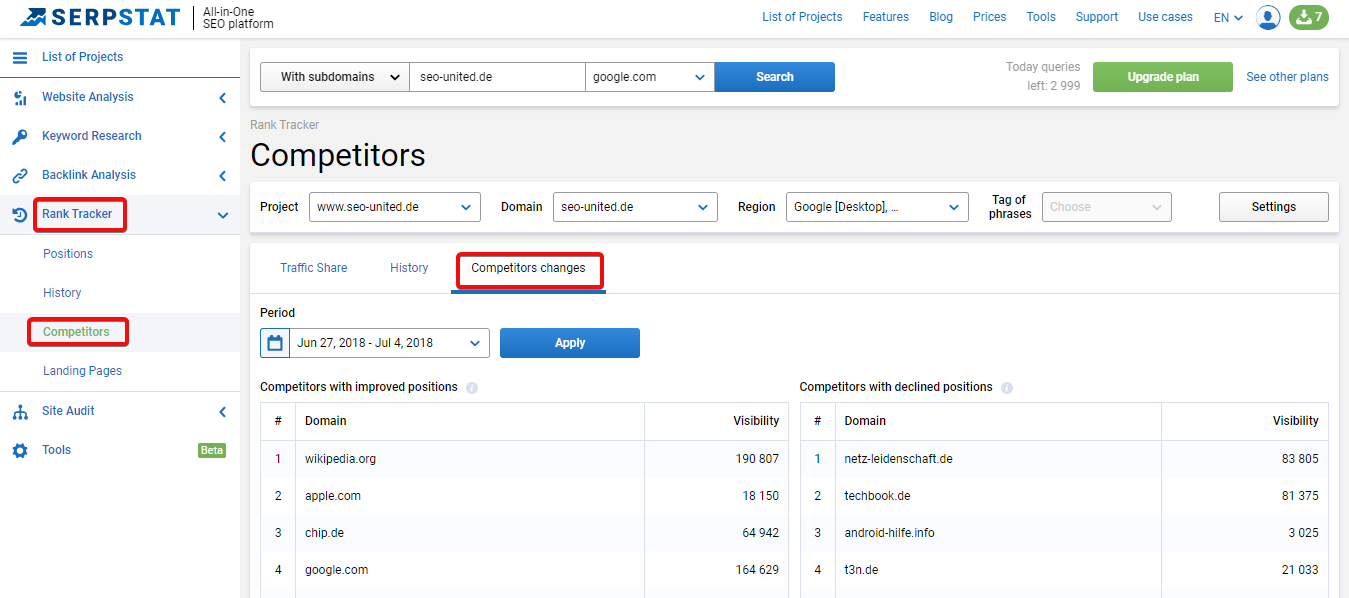
Task: Click the Serpstat logo
Action: tap(100, 17)
